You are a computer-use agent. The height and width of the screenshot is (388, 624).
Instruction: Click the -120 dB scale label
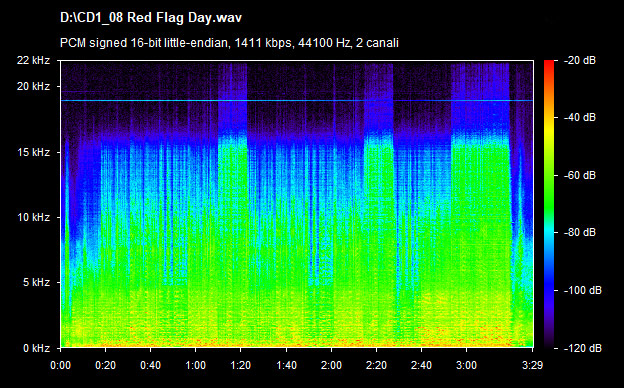[x=583, y=348]
